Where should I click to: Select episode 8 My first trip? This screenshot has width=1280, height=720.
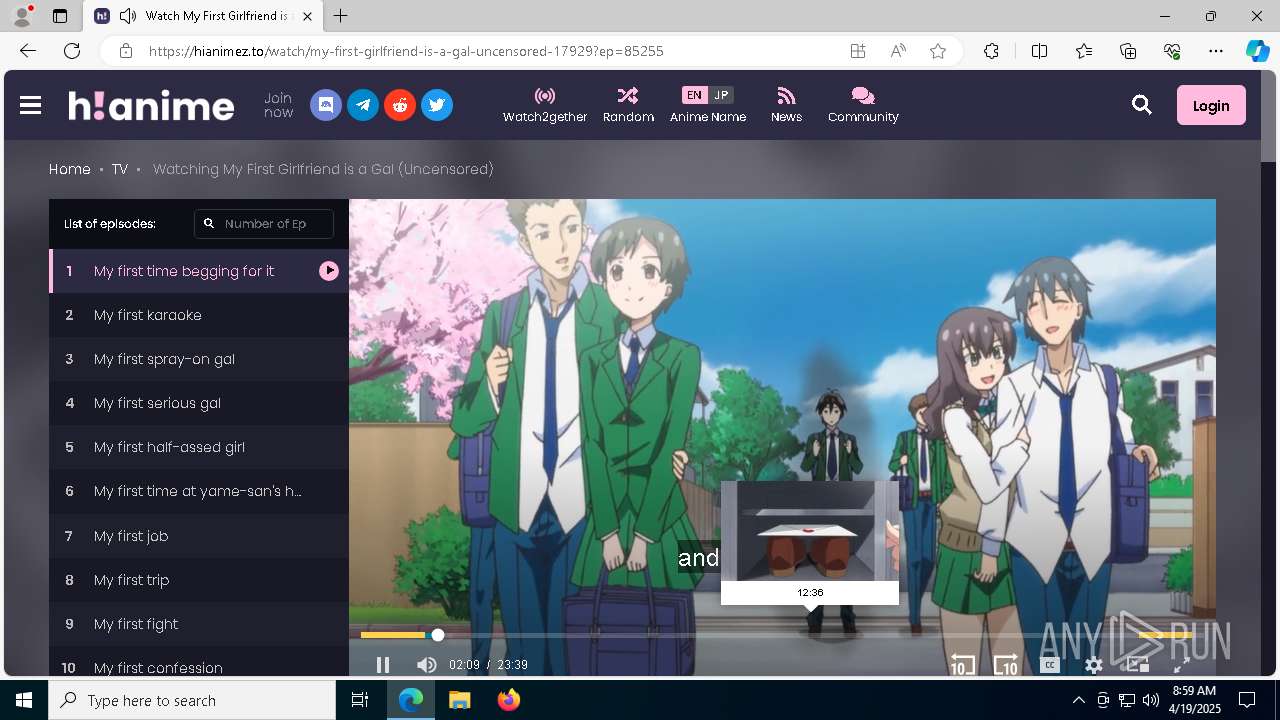(199, 580)
